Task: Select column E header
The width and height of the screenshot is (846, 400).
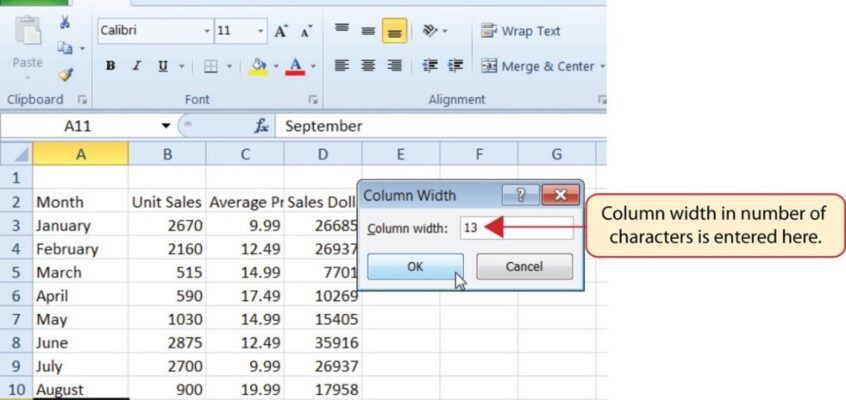Action: [x=400, y=154]
